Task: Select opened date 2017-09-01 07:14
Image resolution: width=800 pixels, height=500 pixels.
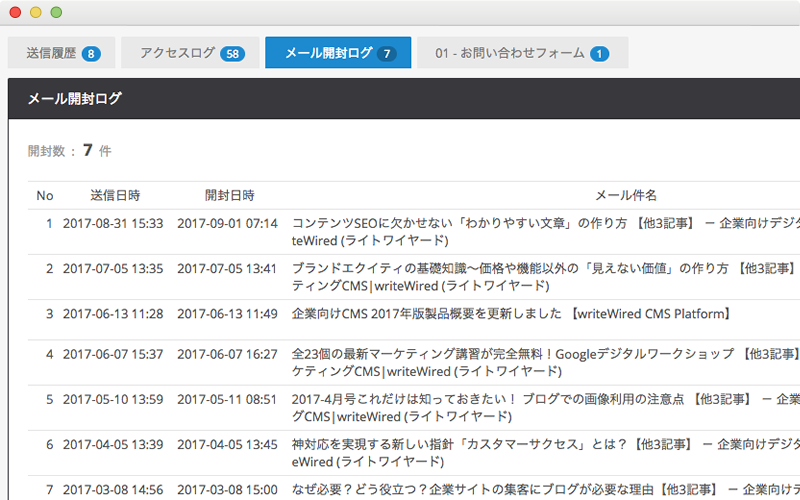Action: coord(227,223)
